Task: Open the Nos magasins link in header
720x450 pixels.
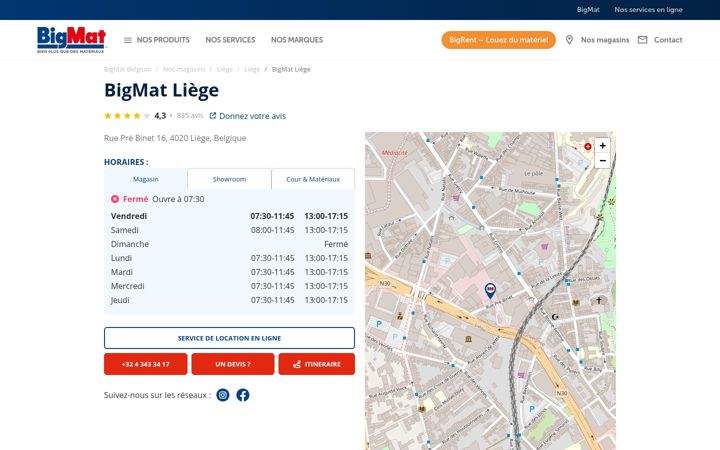Action: coord(605,40)
